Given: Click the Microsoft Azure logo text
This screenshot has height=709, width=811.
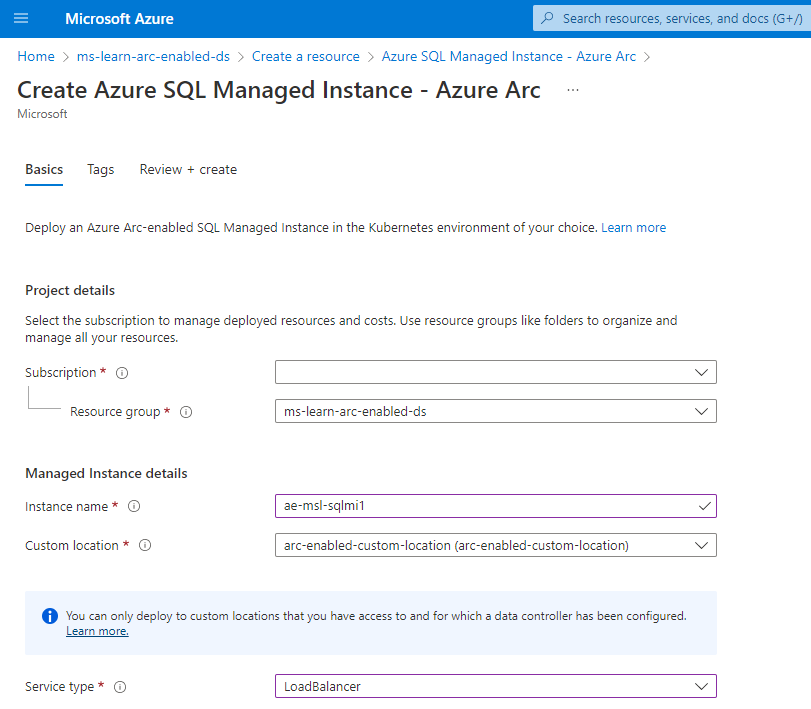Looking at the screenshot, I should [x=119, y=19].
